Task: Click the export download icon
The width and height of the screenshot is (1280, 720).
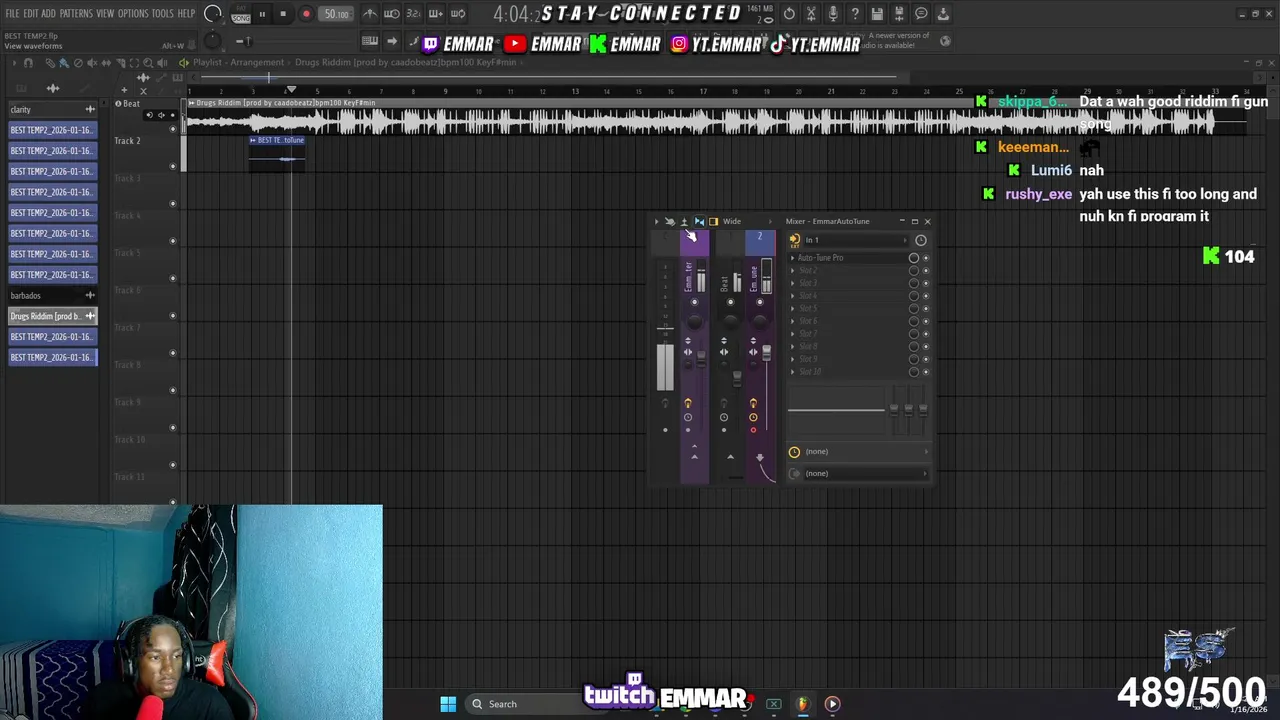Action: click(x=943, y=14)
